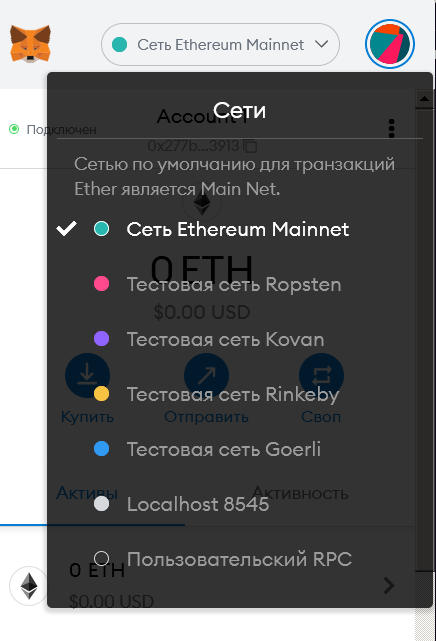Click the pink Ropsten color dot
The image size is (436, 641).
tap(101, 283)
